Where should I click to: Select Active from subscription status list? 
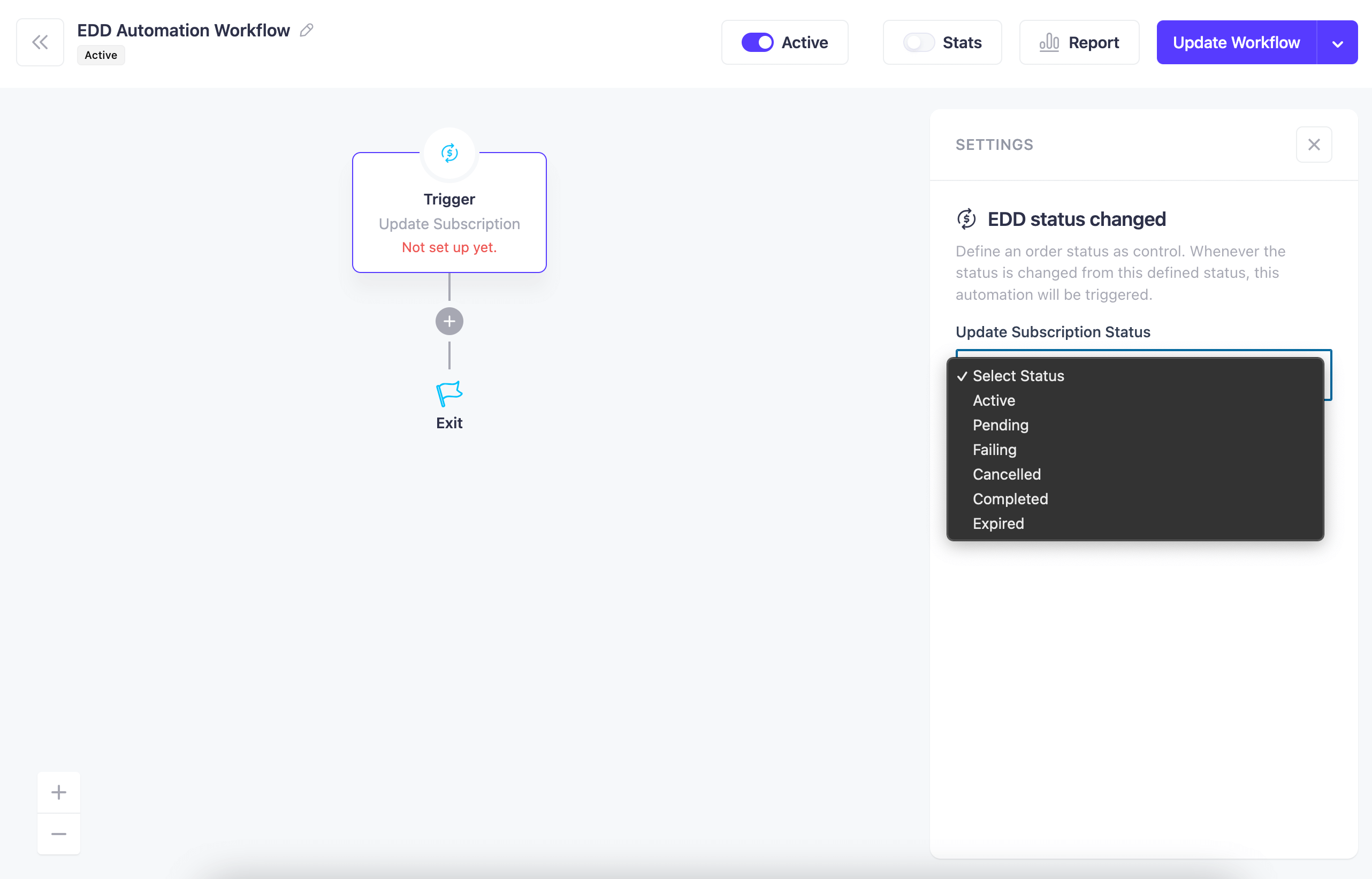coord(994,400)
